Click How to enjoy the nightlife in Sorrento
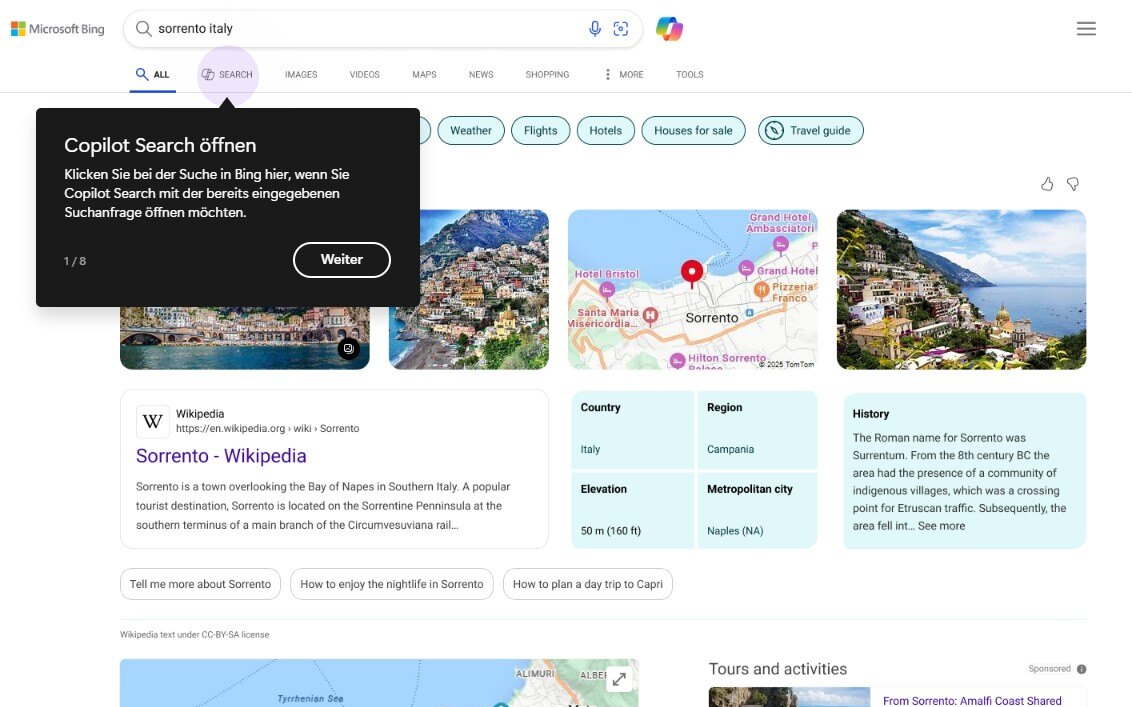 click(392, 584)
